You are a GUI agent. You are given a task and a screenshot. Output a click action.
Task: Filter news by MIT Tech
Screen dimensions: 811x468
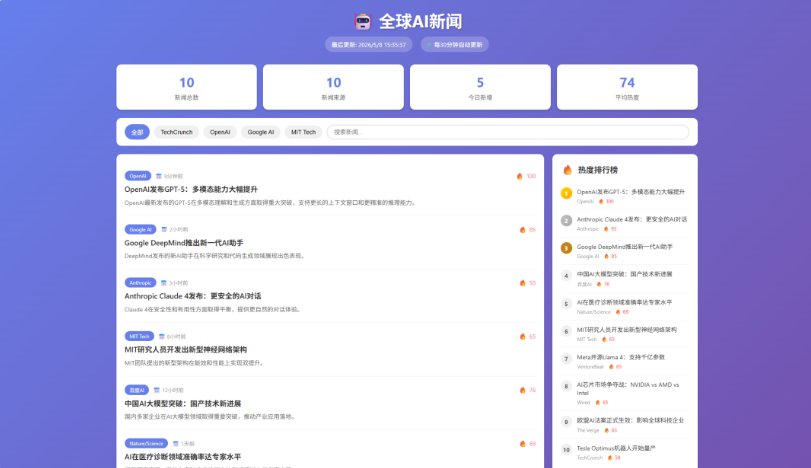303,132
